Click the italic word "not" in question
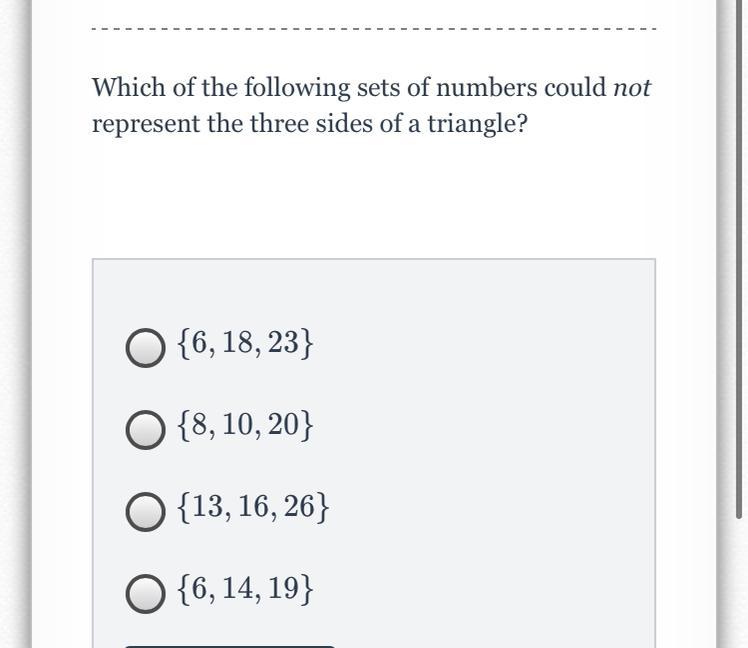 [x=632, y=87]
